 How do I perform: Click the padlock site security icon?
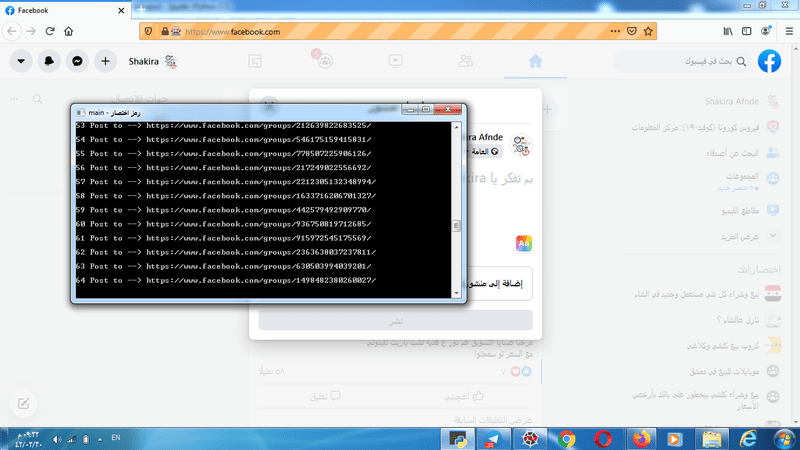click(x=165, y=31)
